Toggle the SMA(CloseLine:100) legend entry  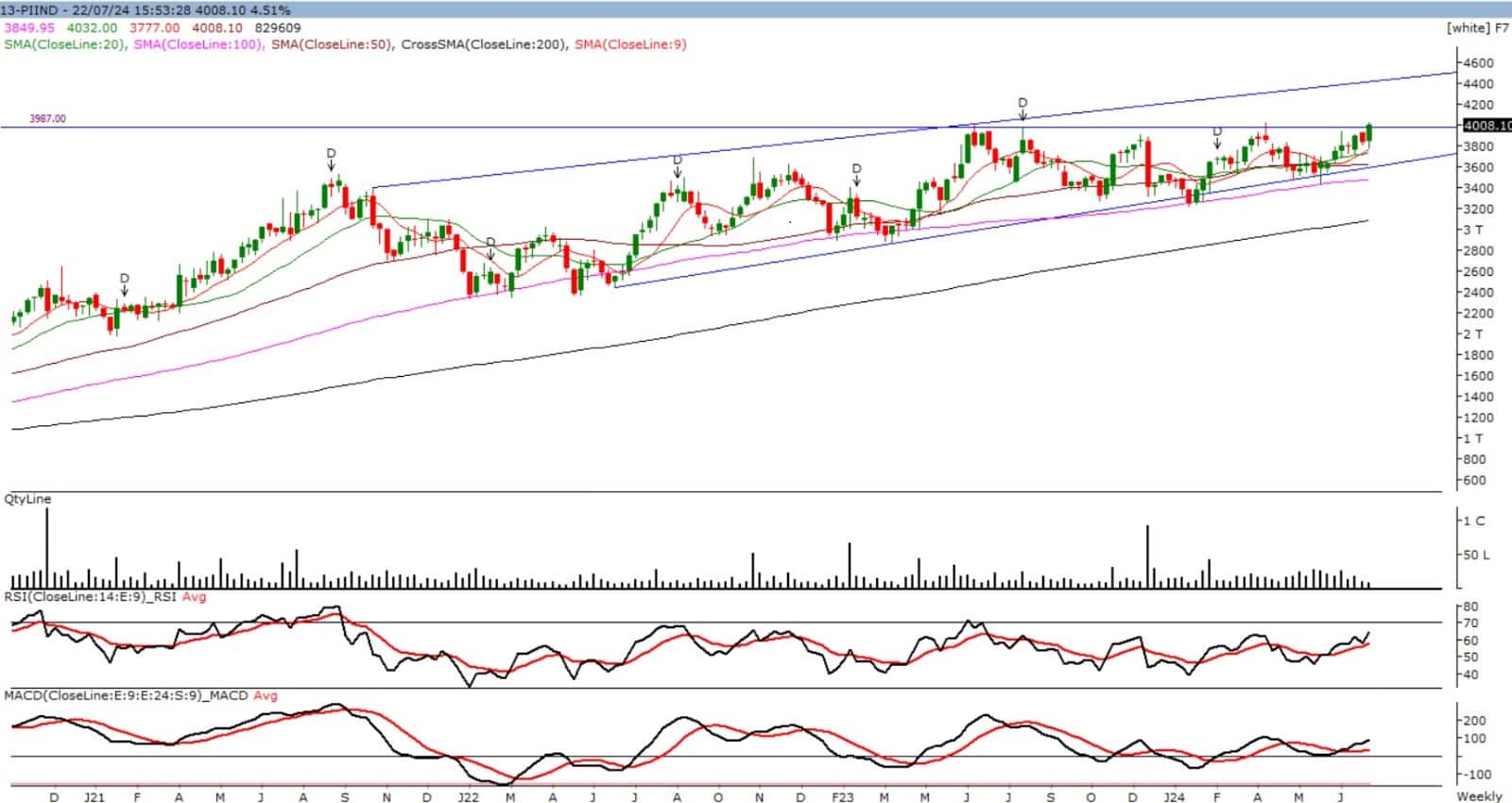click(197, 44)
